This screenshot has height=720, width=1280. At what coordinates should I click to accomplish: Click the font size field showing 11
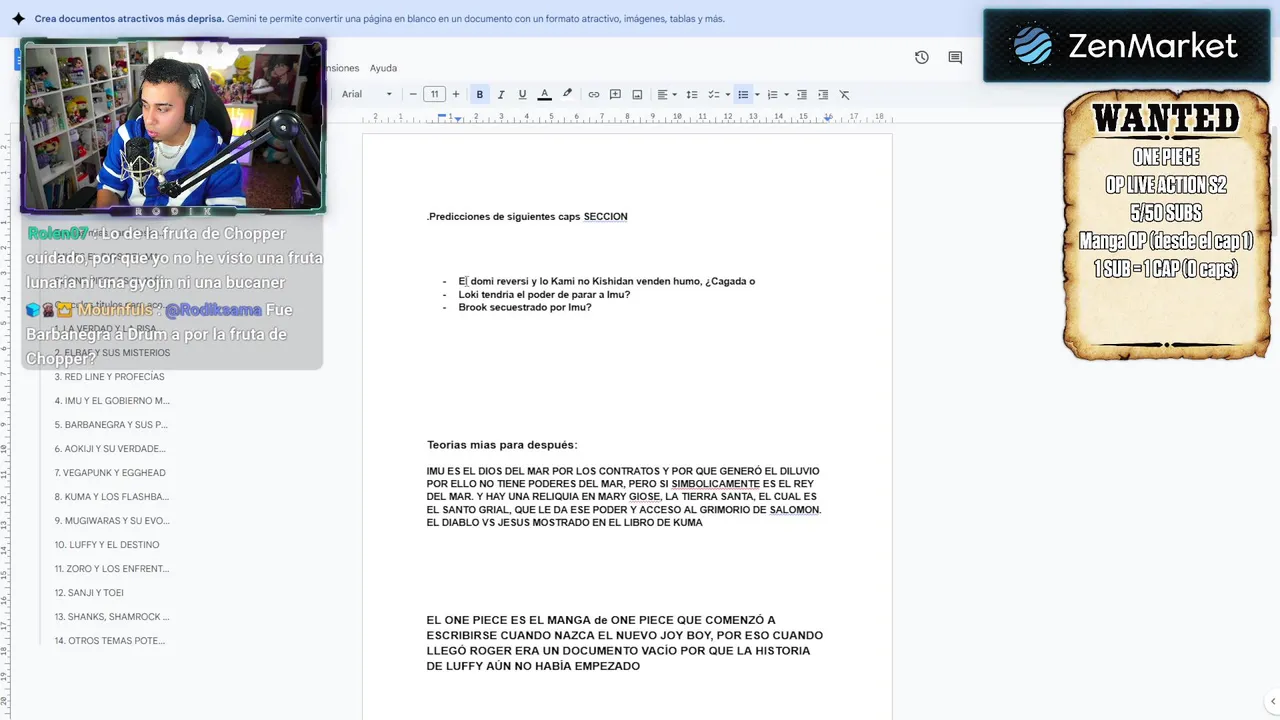tap(434, 94)
